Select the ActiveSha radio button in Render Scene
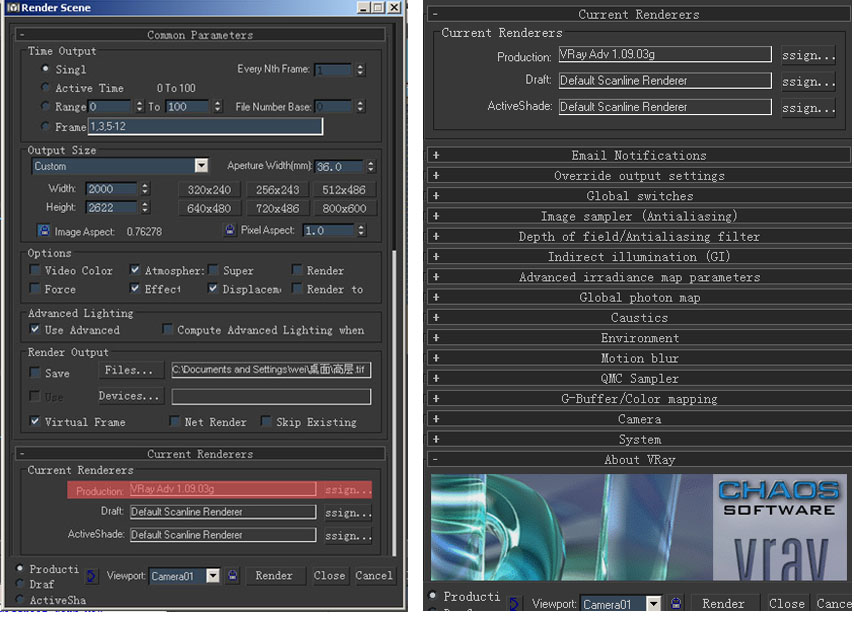The width and height of the screenshot is (854, 617). point(20,599)
